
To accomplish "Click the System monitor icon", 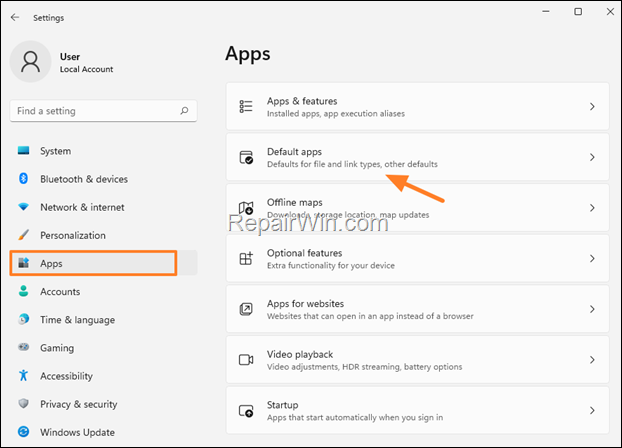I will tap(23, 151).
